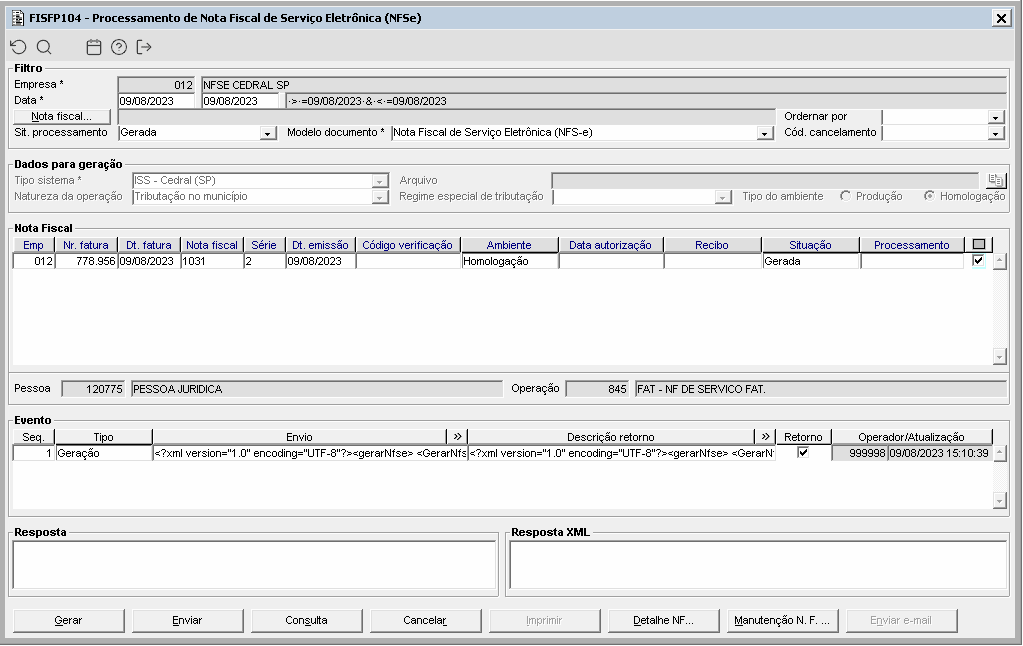Click the Código verificação column header
Viewport: 1023px width, 646px height.
tap(408, 245)
